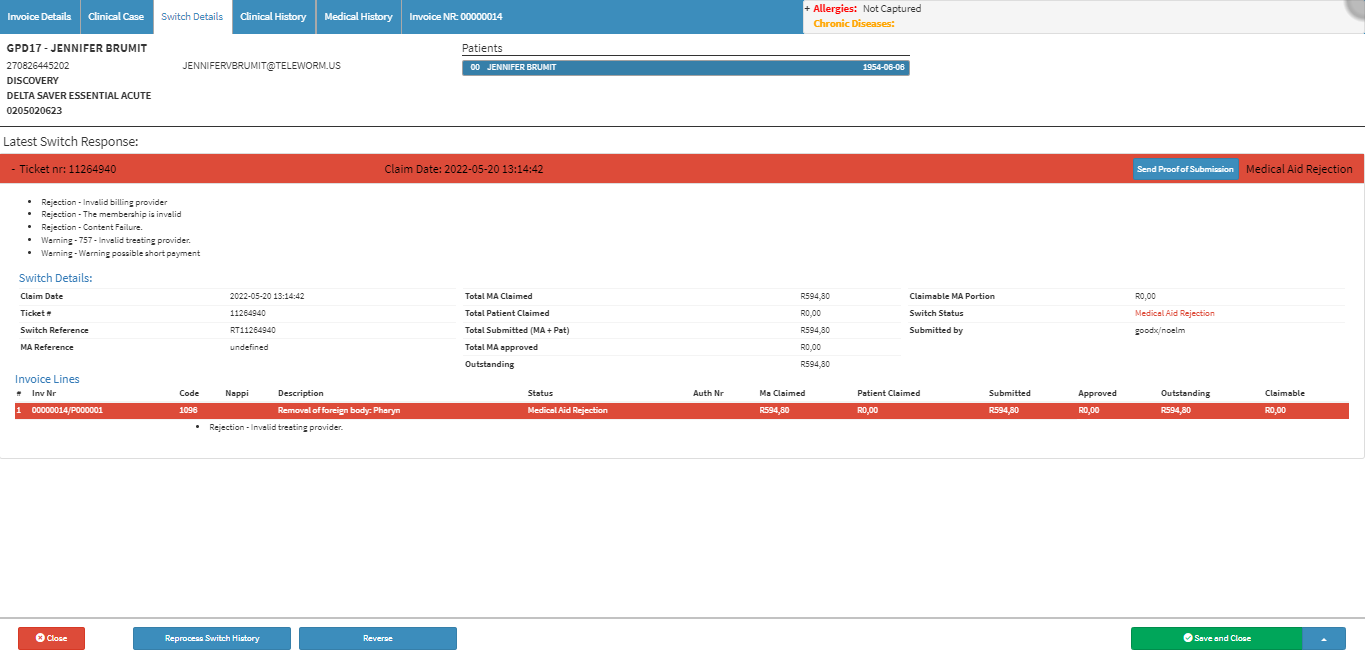Click the Outstanding column header
This screenshot has width=1365, height=656.
click(1186, 393)
